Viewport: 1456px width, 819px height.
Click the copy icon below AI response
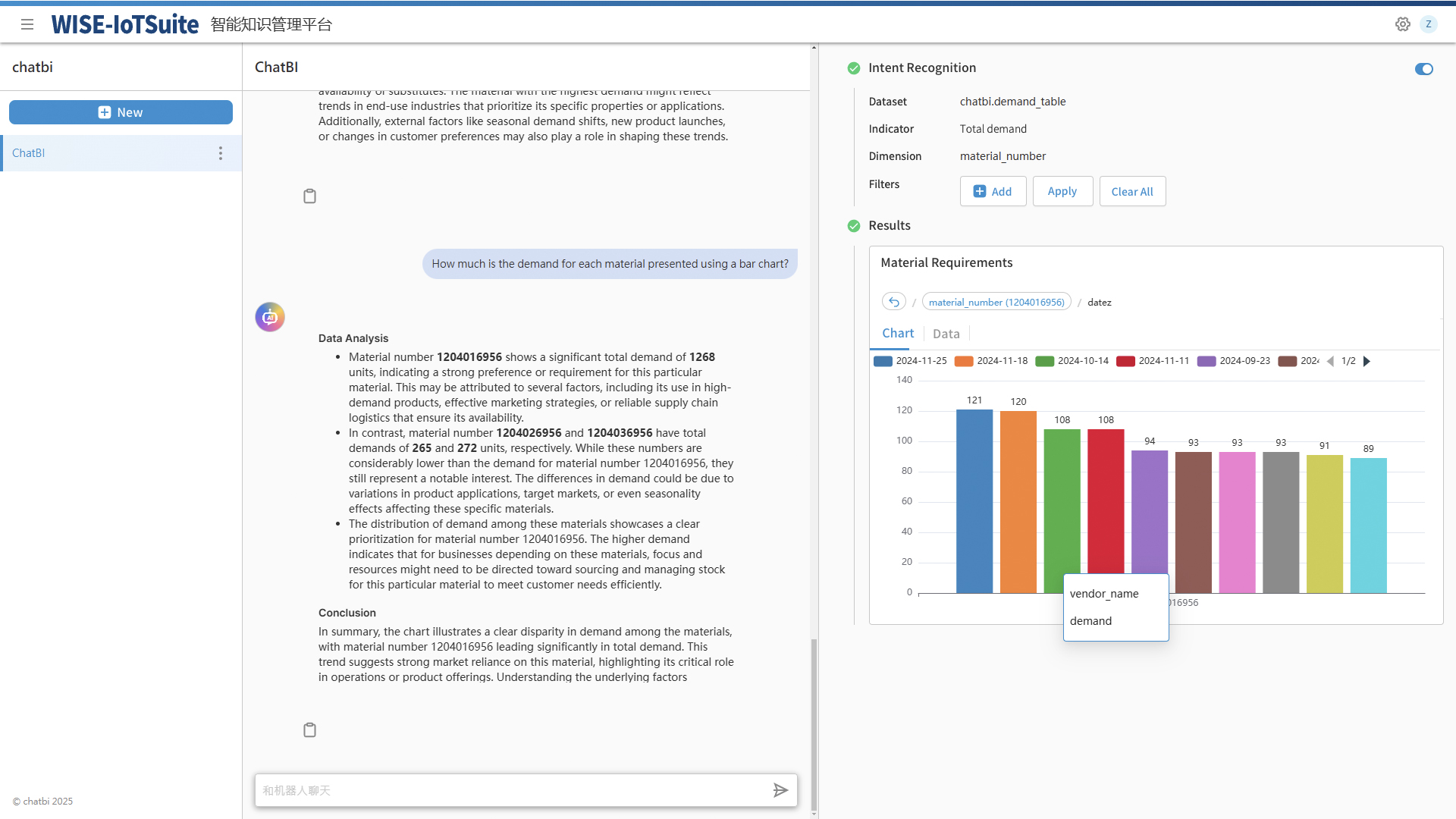click(309, 729)
